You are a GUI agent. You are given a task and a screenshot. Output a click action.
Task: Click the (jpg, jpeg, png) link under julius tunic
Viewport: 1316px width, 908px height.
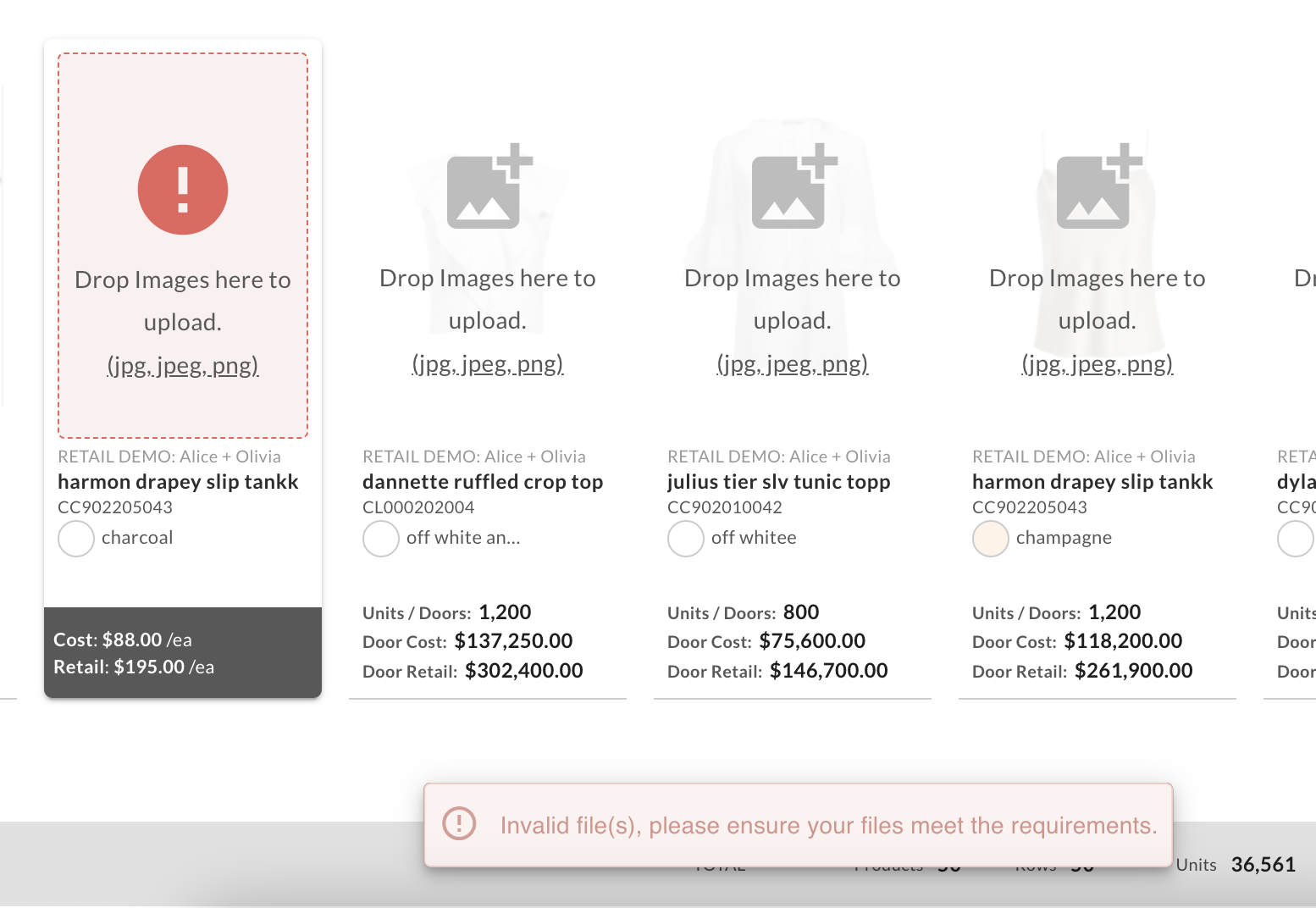point(793,364)
